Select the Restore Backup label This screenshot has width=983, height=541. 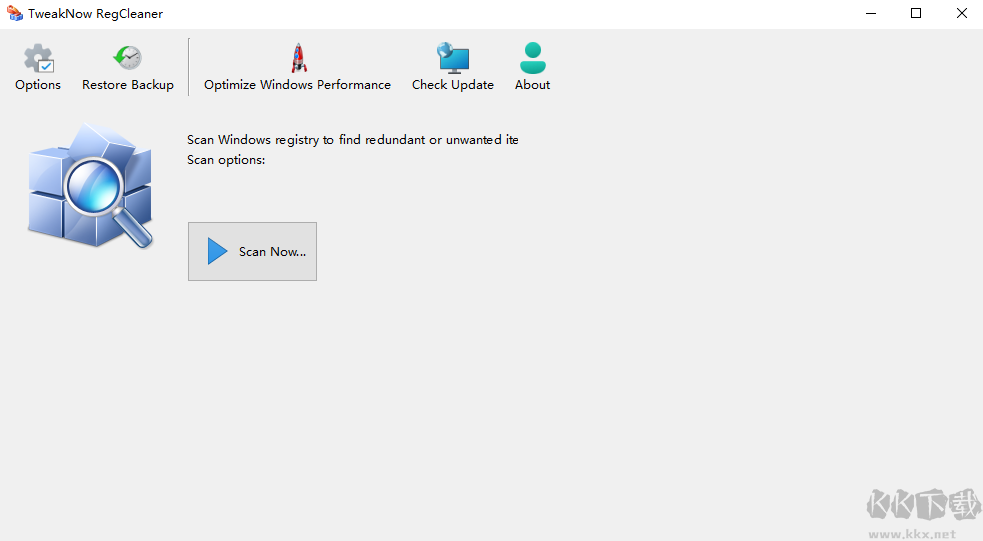(128, 85)
